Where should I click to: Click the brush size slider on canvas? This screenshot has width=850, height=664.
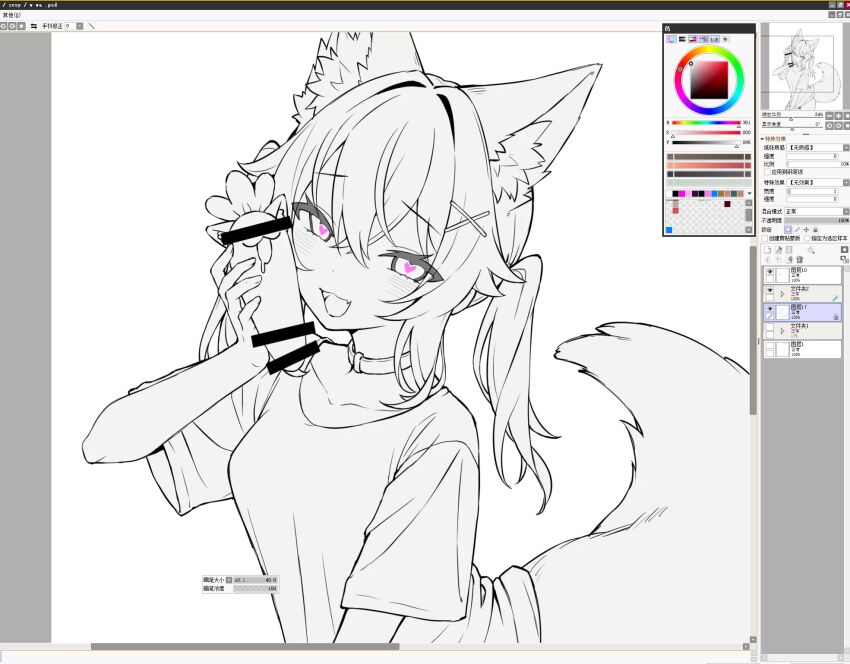(x=255, y=580)
